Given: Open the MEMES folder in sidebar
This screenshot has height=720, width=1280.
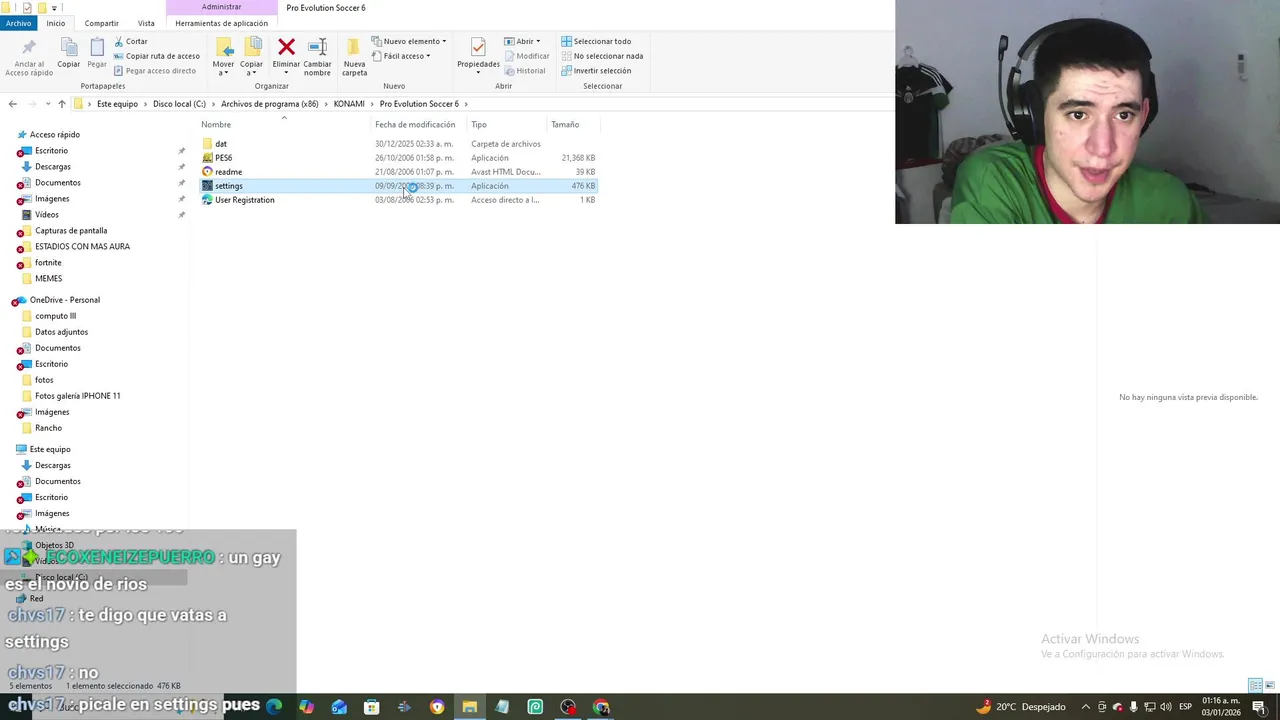Looking at the screenshot, I should click(x=48, y=279).
